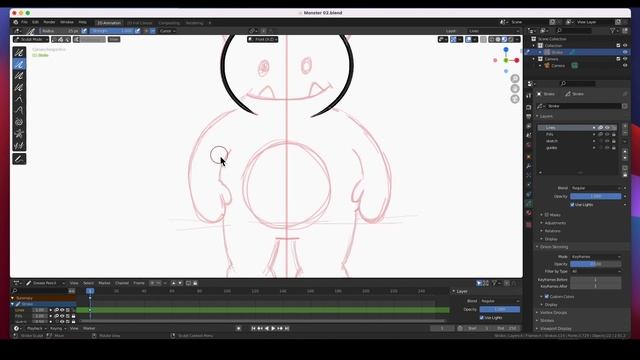Screen dimensions: 640x360
Task: Toggle Custom Colors checkbox in Onion Skinning
Action: (x=547, y=296)
